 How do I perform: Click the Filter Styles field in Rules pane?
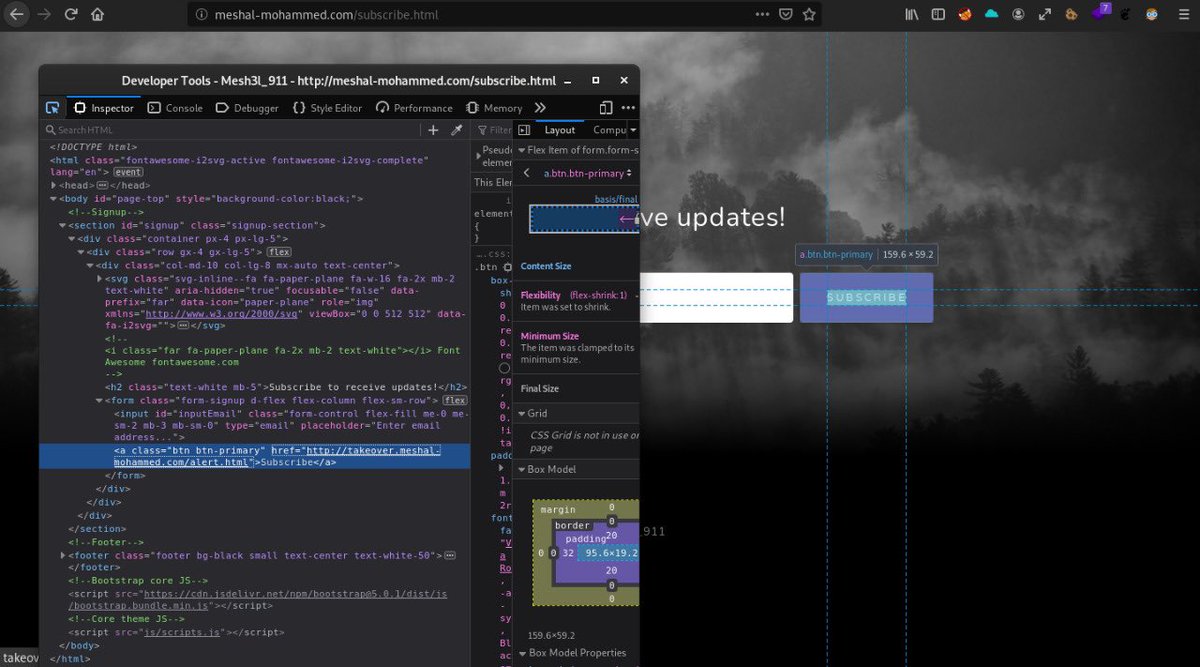tap(492, 130)
